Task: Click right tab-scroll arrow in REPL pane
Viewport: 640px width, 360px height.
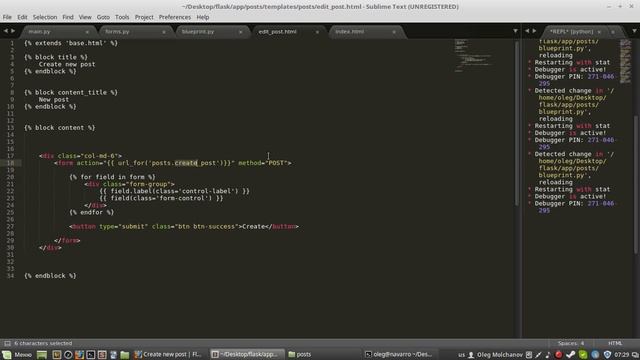Action: point(534,31)
